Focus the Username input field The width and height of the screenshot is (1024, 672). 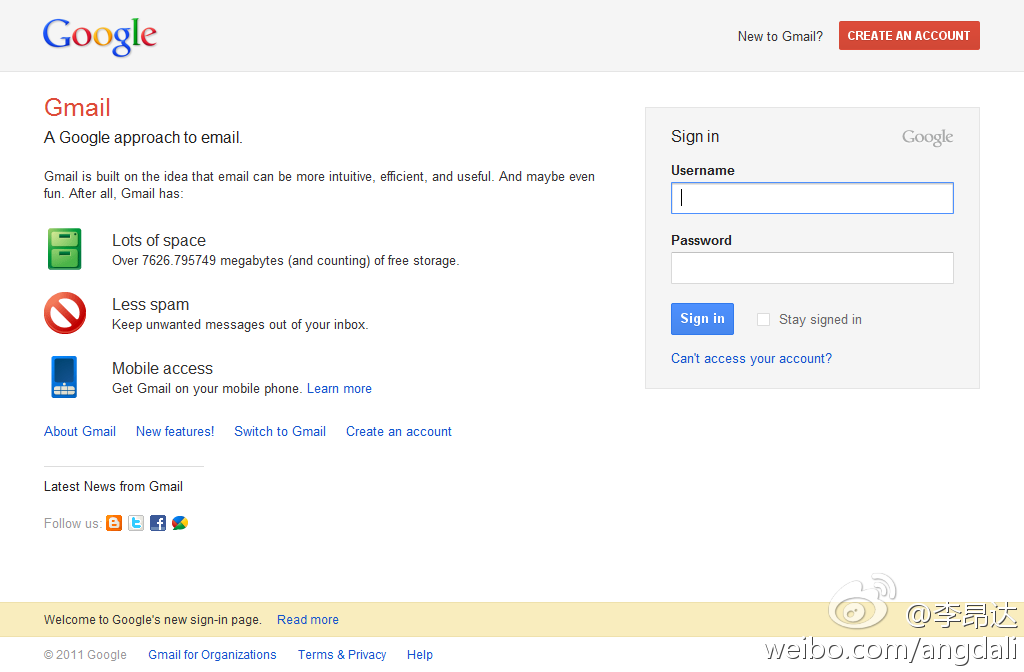812,198
